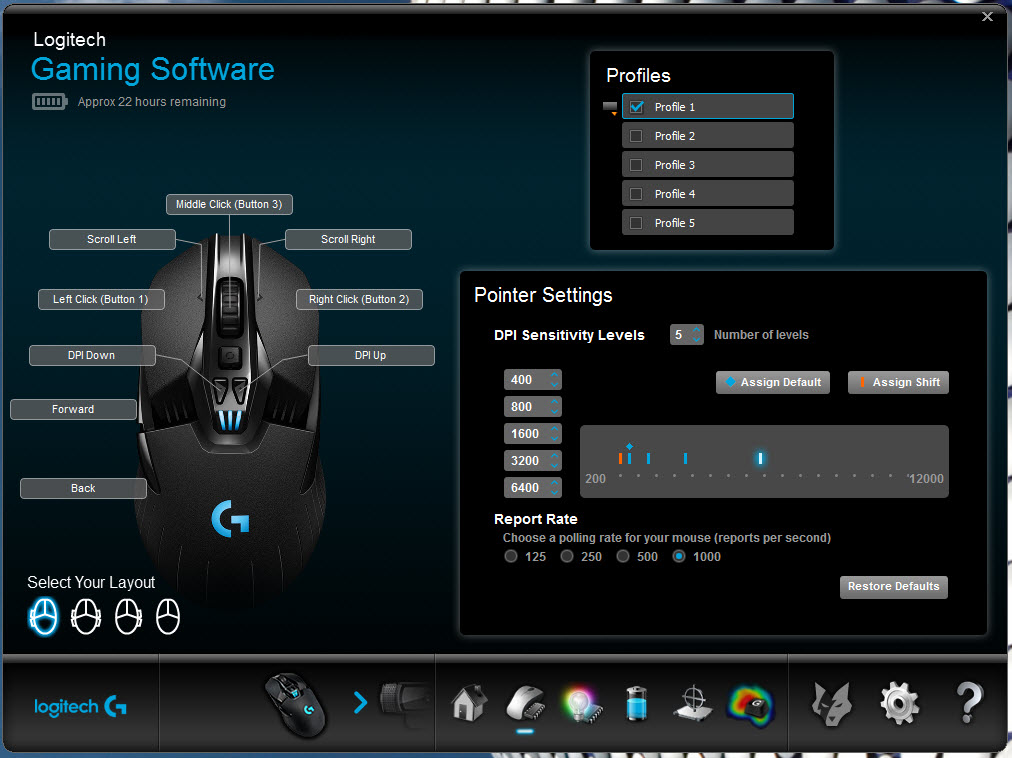
Task: Click the Left Click (Button 1) label
Action: click(x=101, y=300)
